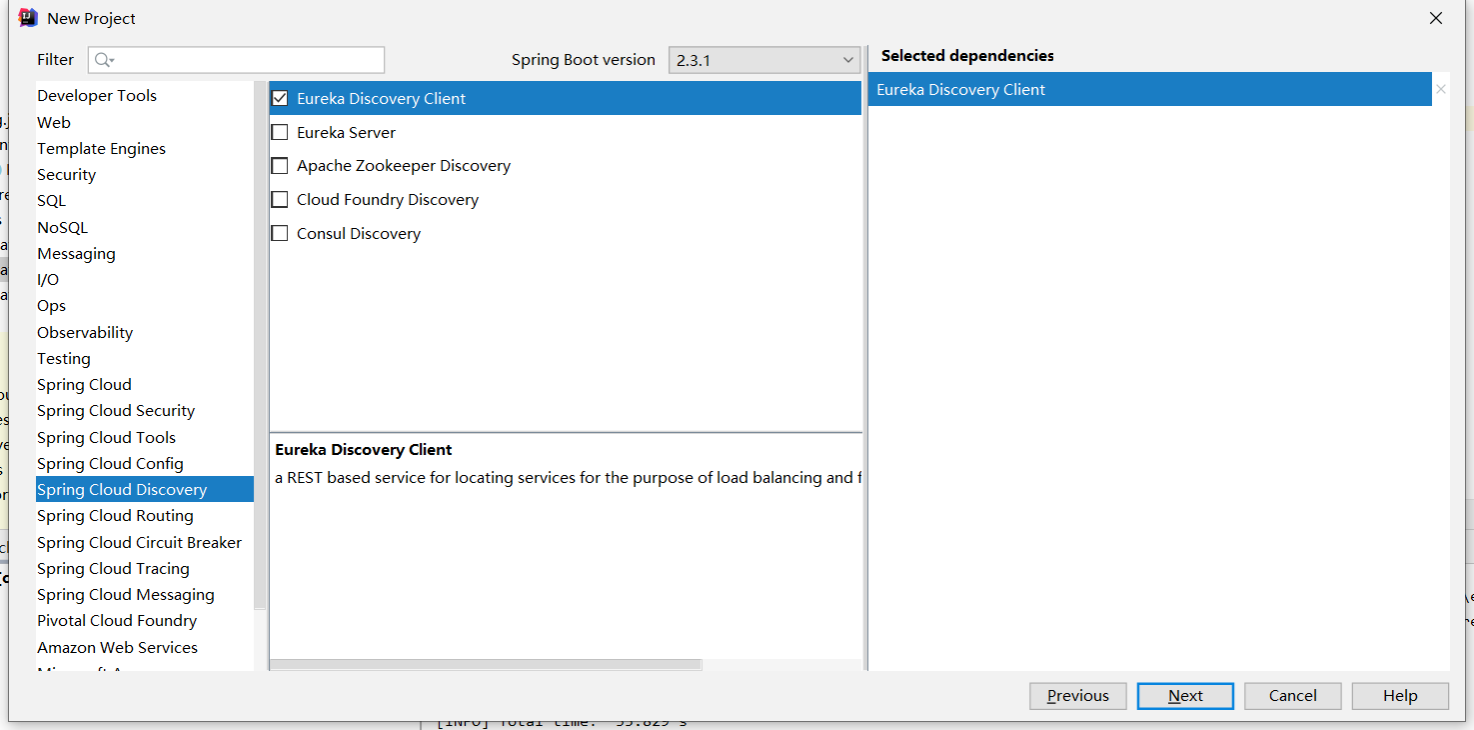The image size is (1474, 730).
Task: Select the NoSQL category
Action: click(145, 227)
